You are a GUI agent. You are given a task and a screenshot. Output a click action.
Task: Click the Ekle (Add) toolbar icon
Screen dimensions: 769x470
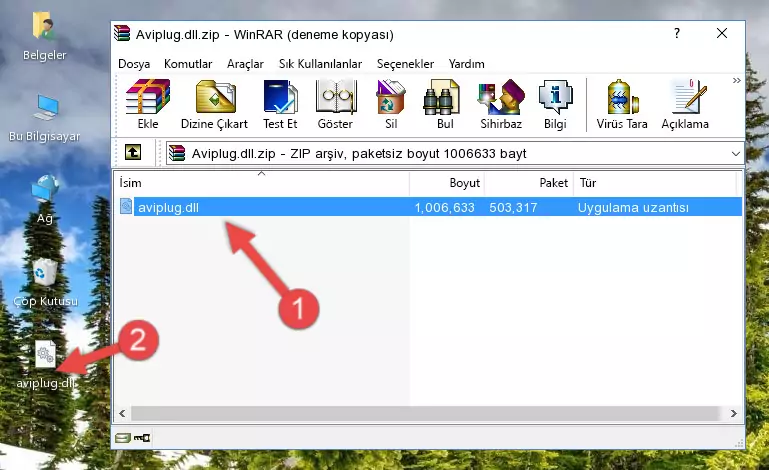148,104
